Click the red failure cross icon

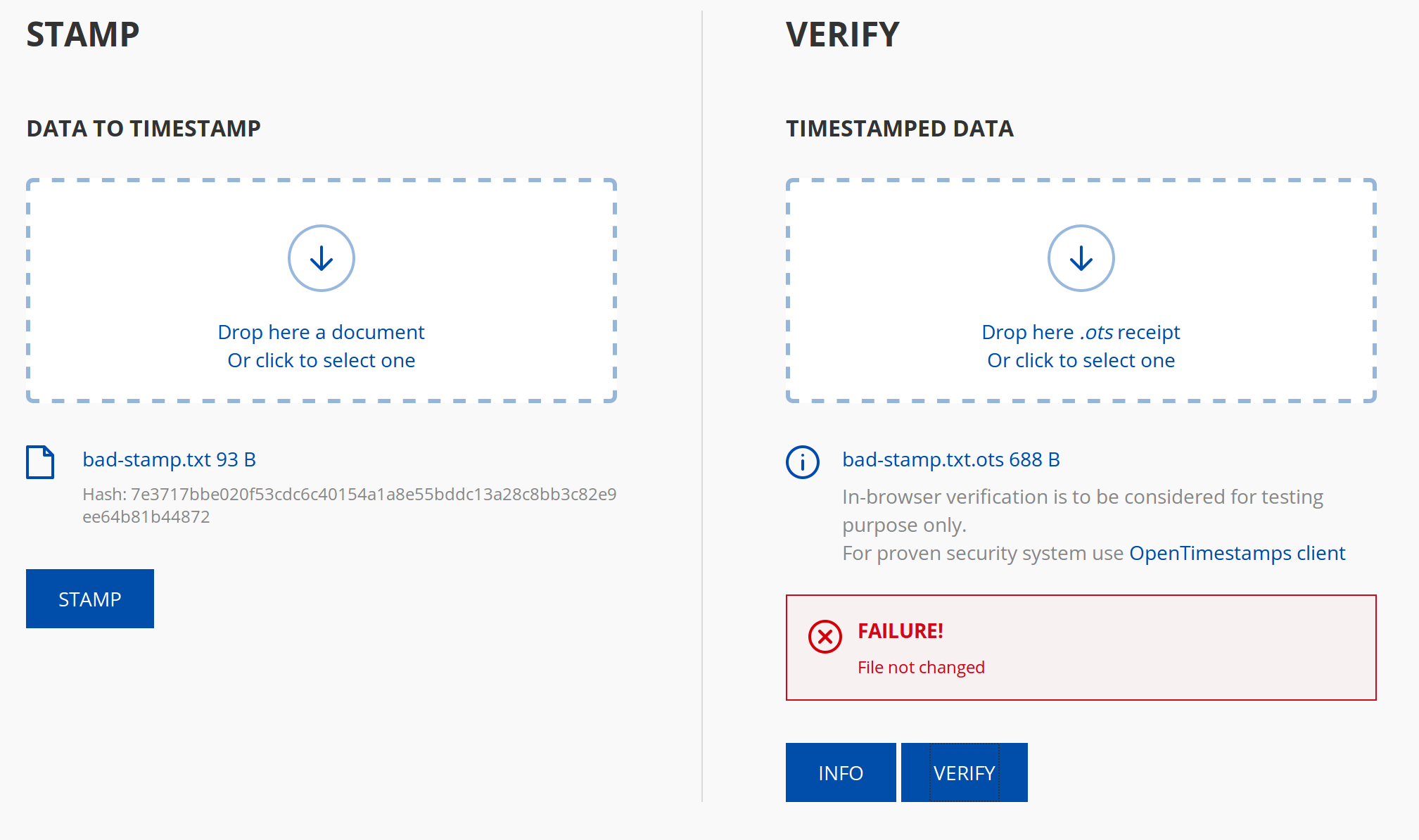click(823, 637)
